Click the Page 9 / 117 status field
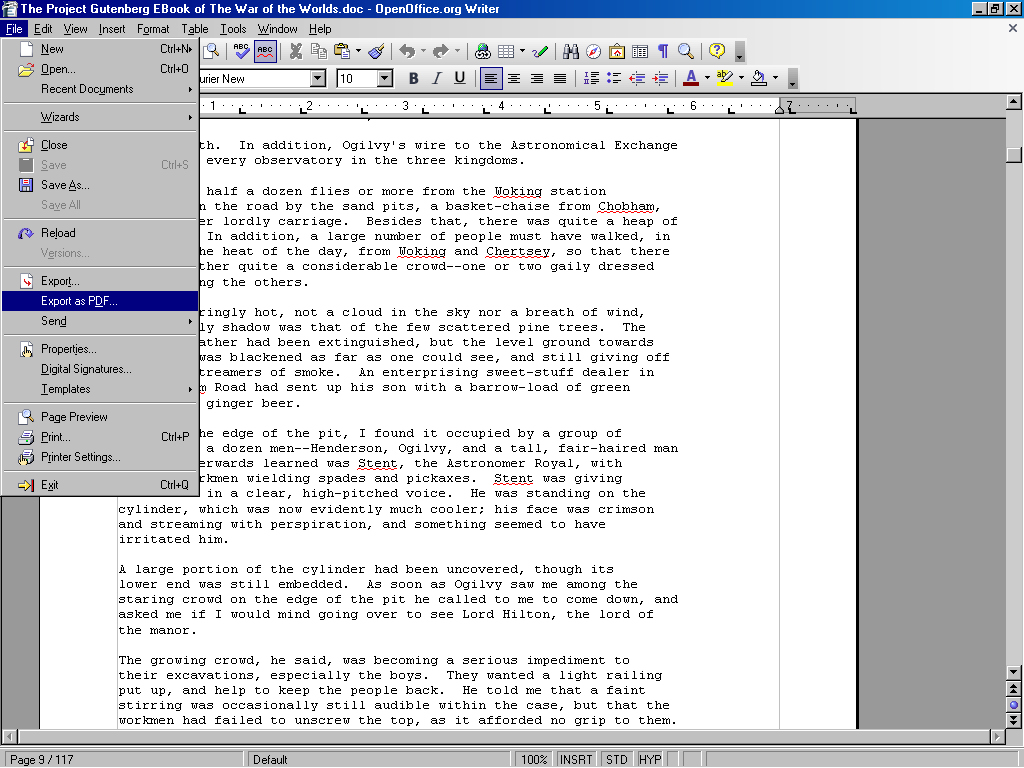The width and height of the screenshot is (1024, 768). [x=42, y=759]
